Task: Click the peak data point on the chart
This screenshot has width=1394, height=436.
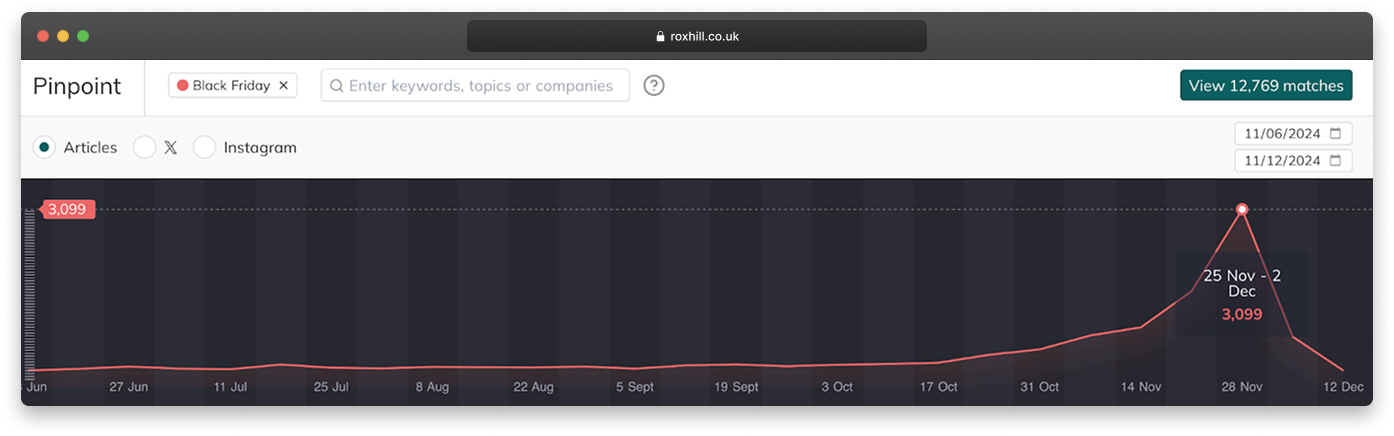Action: tap(1242, 209)
